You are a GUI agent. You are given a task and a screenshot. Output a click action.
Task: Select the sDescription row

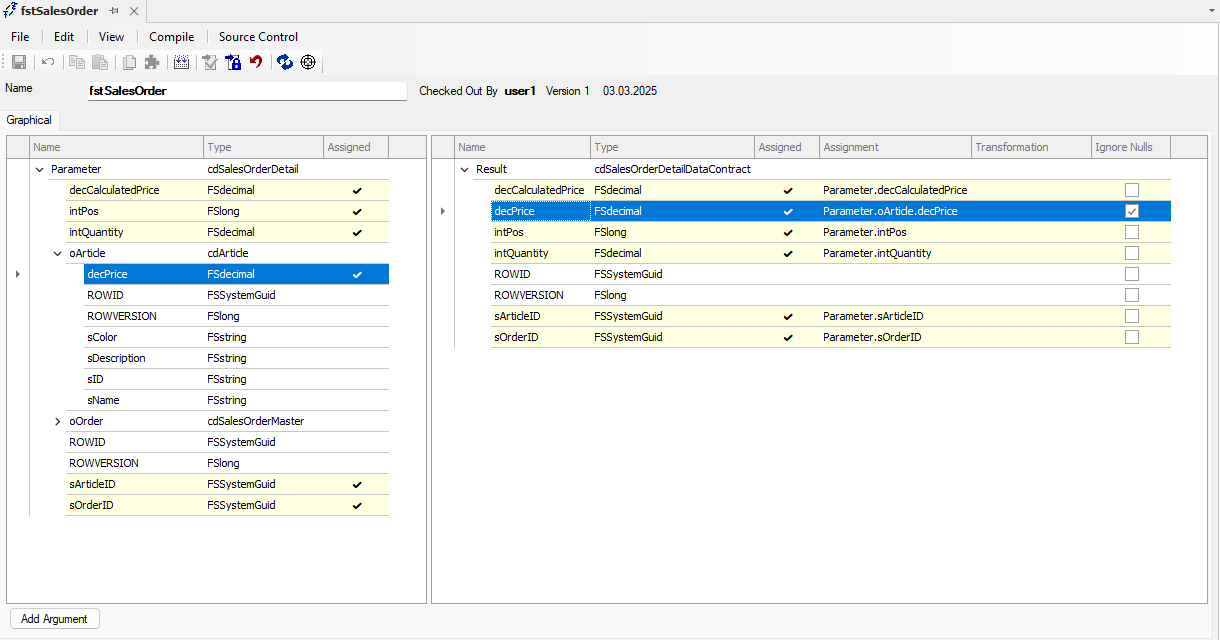click(236, 358)
